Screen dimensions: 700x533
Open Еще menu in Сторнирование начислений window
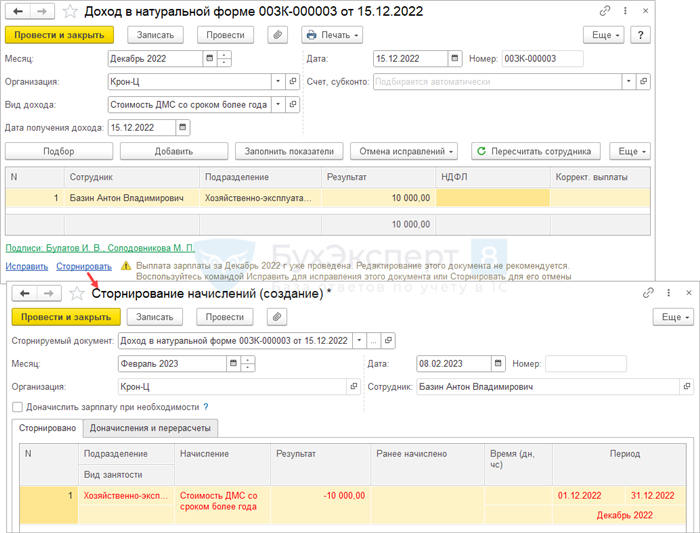673,317
